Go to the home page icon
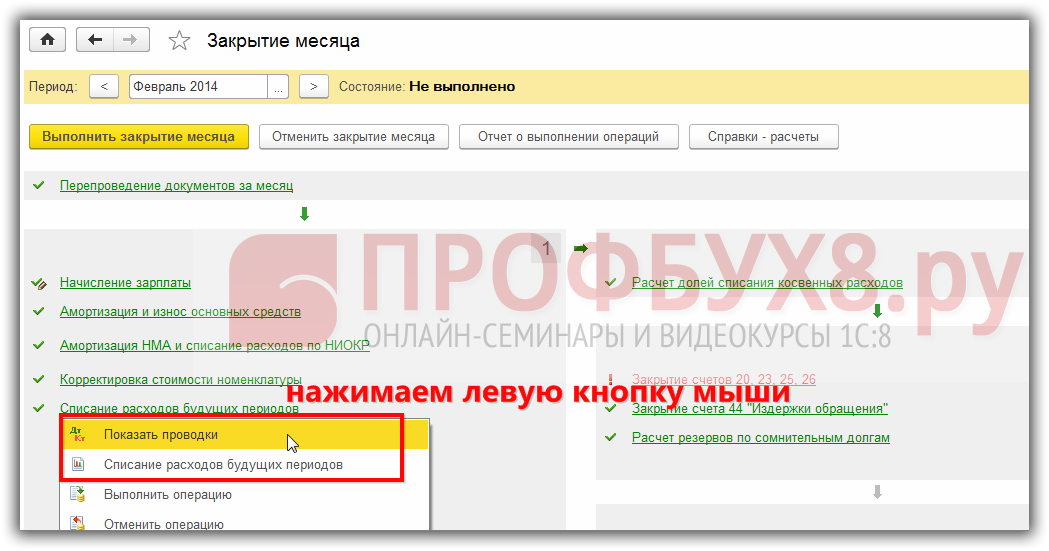Image resolution: width=1049 pixels, height=551 pixels. point(47,40)
